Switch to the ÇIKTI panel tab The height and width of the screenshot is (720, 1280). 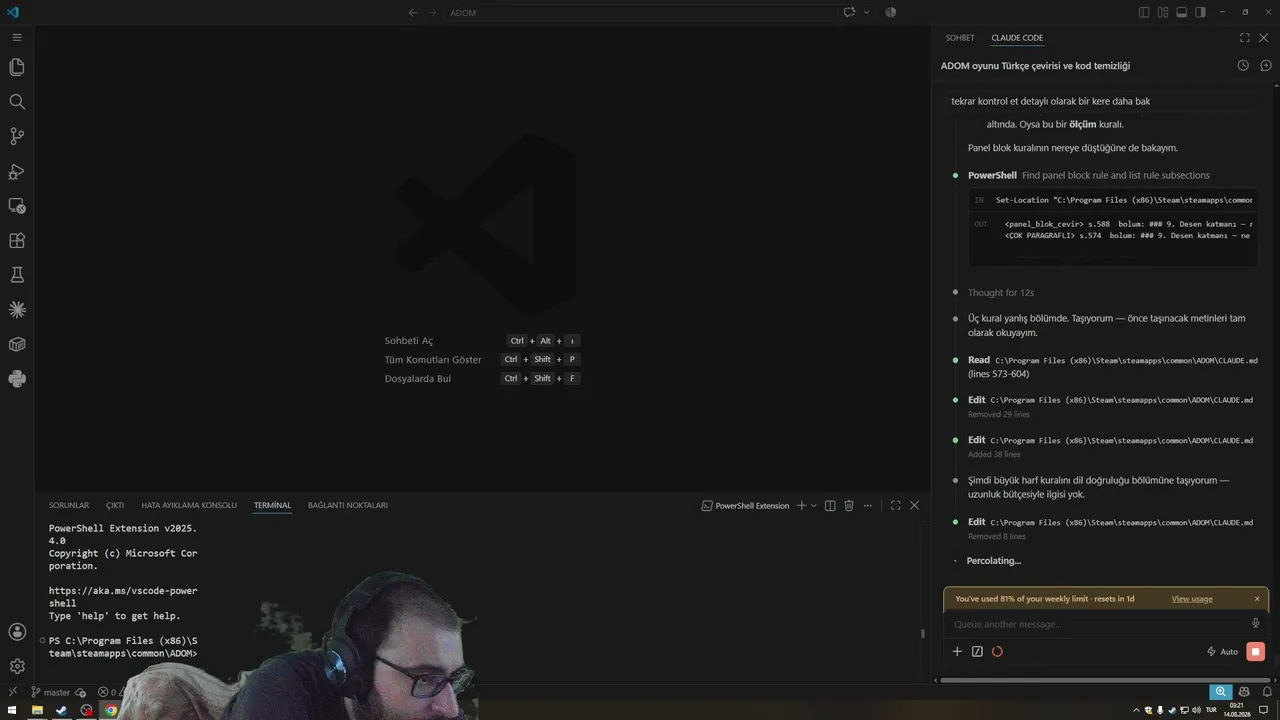(115, 506)
